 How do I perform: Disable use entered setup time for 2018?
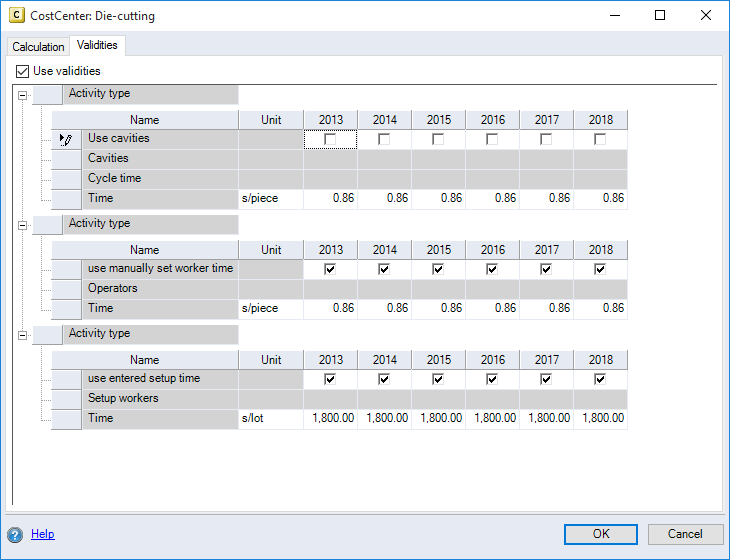(601, 379)
